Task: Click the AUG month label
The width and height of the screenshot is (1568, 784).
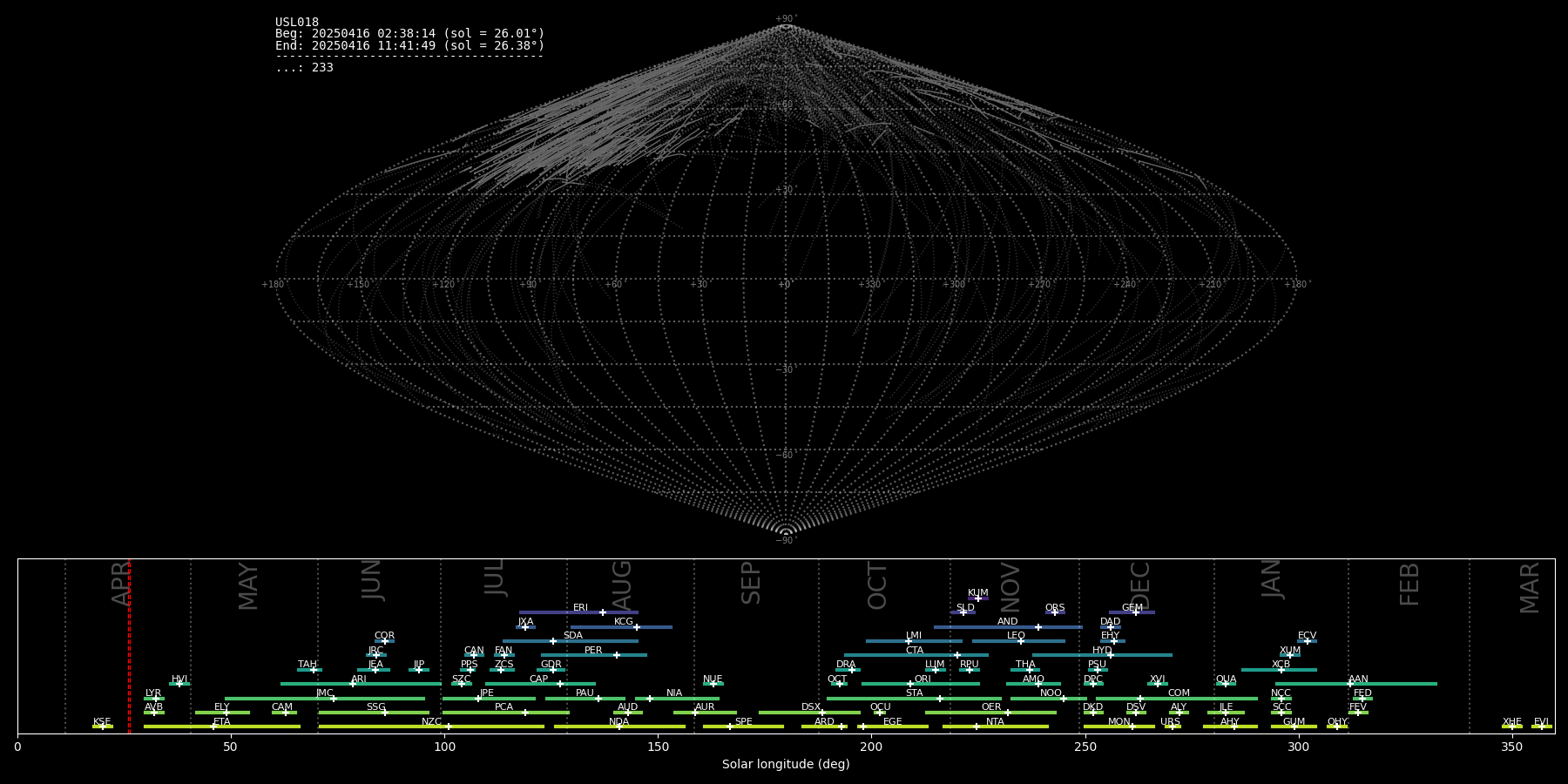Action: click(622, 585)
